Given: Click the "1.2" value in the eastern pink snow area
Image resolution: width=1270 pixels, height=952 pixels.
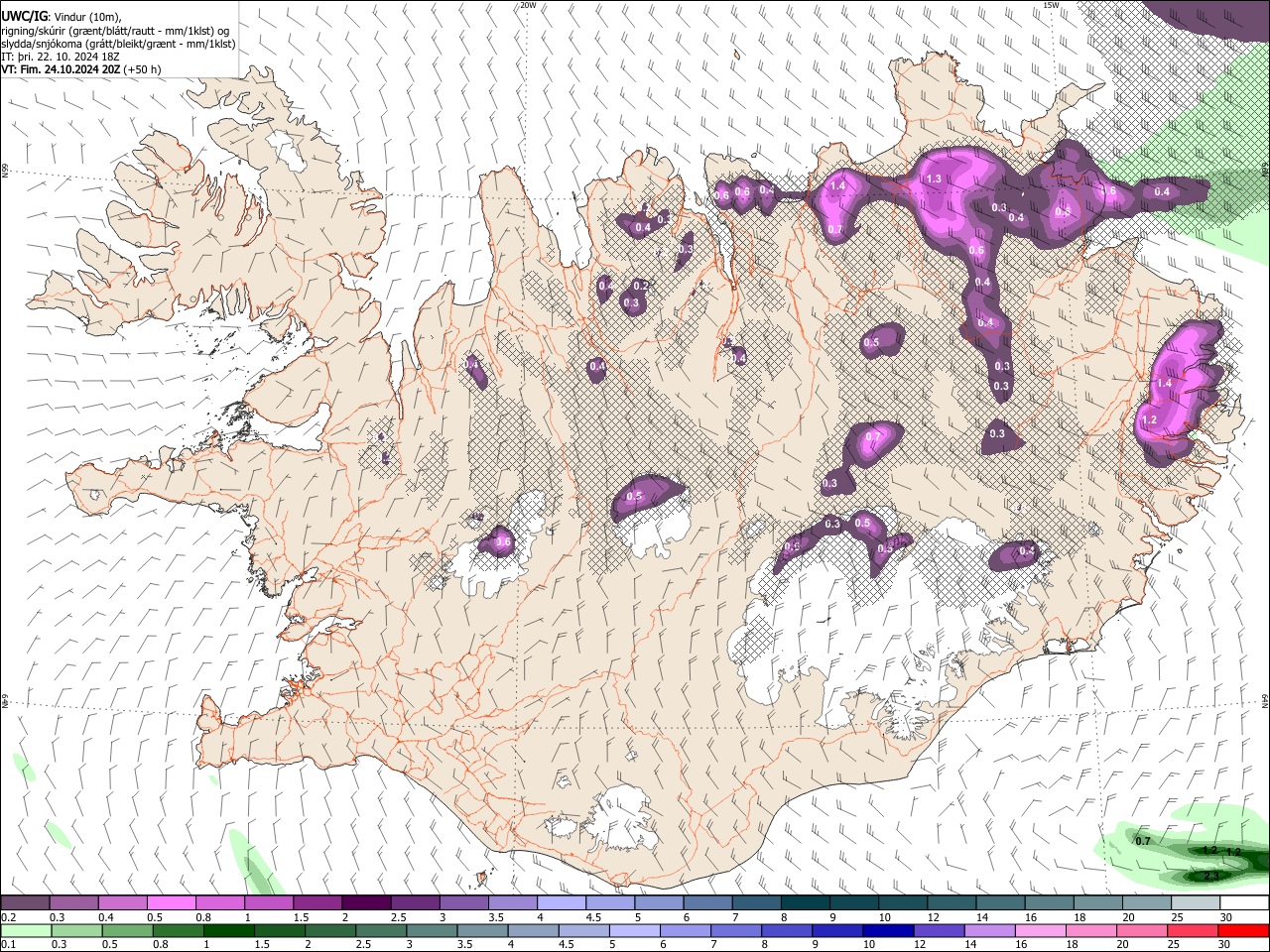Looking at the screenshot, I should tap(1149, 420).
